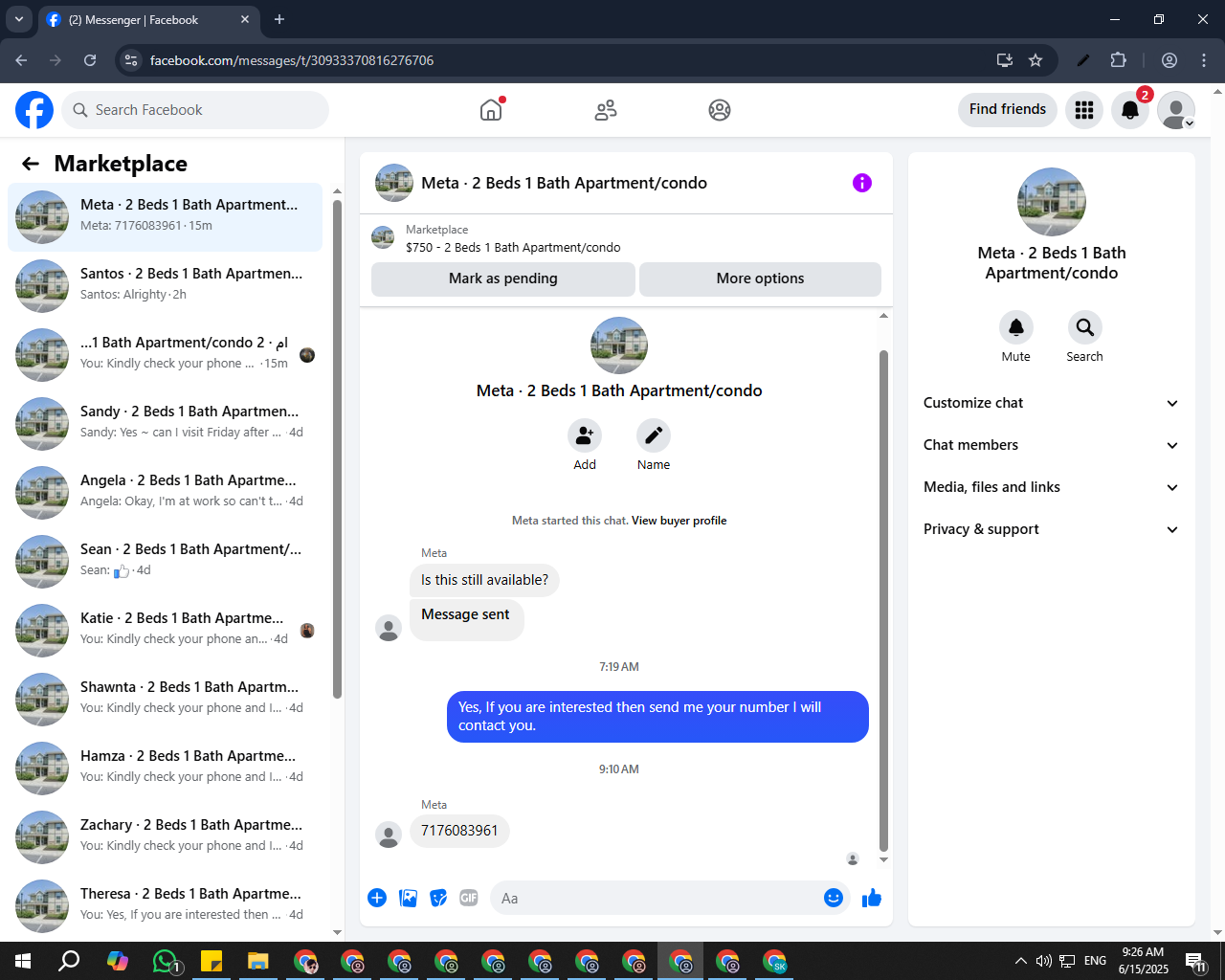Open File Explorer from the taskbar

pyautogui.click(x=258, y=961)
